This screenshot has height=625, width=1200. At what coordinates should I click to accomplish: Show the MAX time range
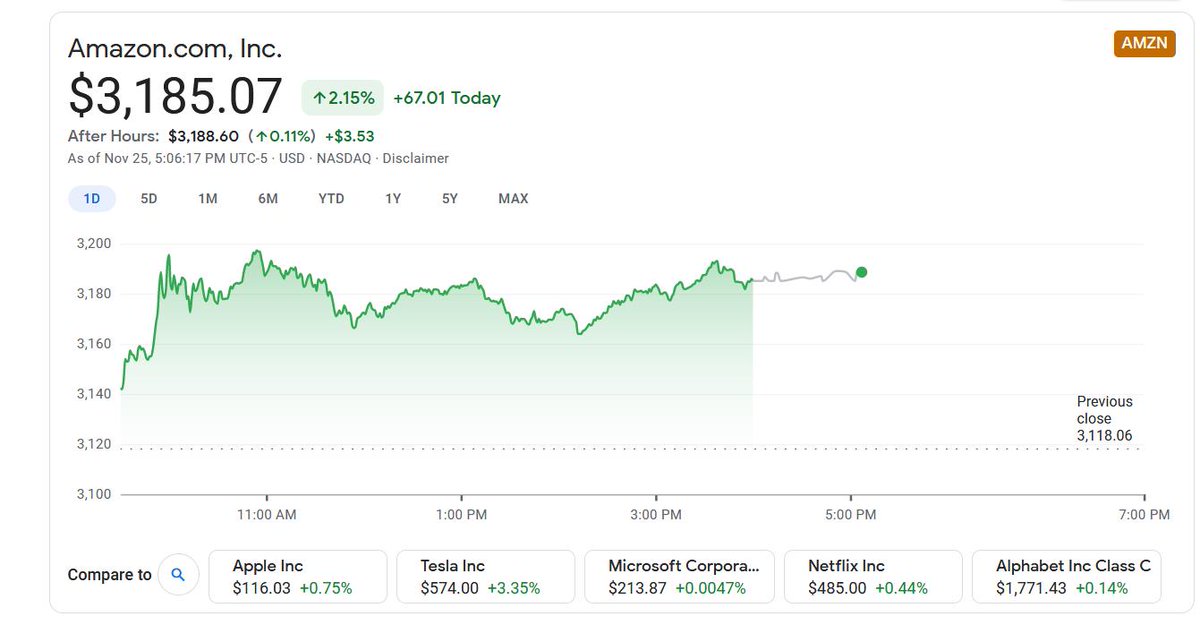point(513,198)
